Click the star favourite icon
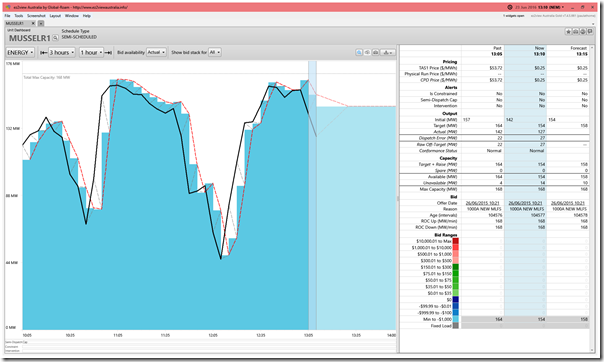The image size is (604, 362). [x=568, y=32]
